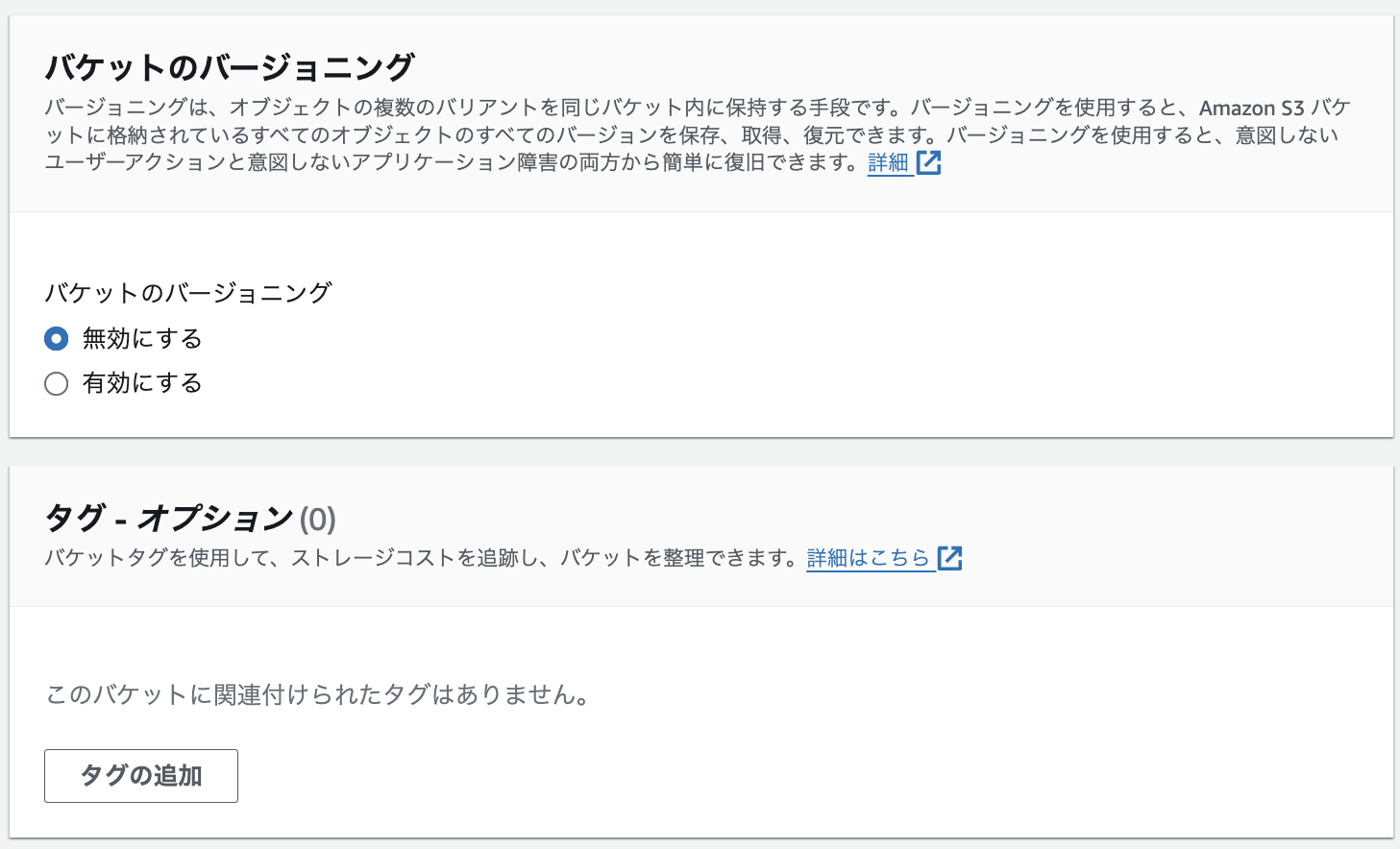Image resolution: width=1400 pixels, height=849 pixels.
Task: Open the versioning documentation via its popup icon
Action: [926, 163]
